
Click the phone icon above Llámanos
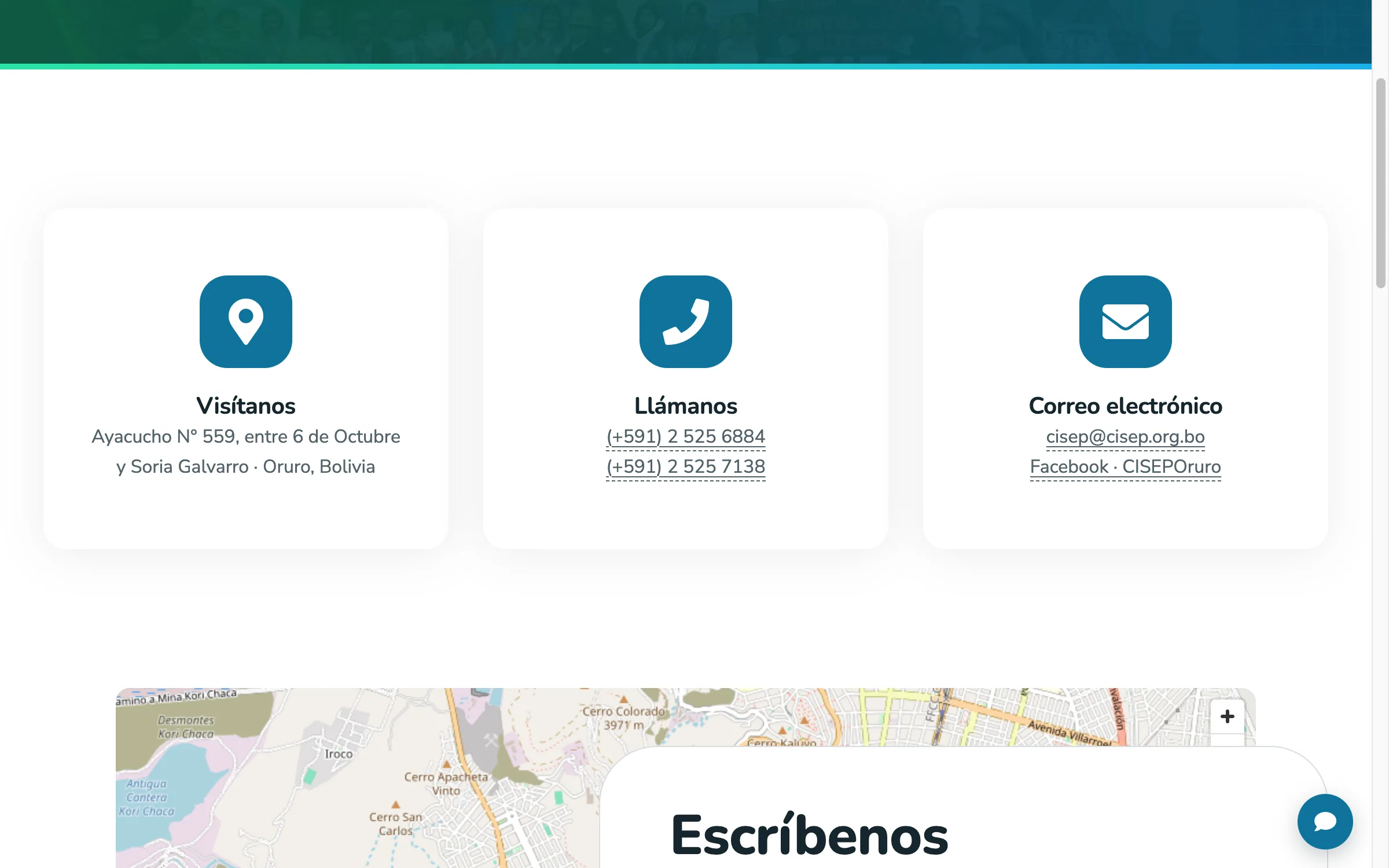pos(686,322)
